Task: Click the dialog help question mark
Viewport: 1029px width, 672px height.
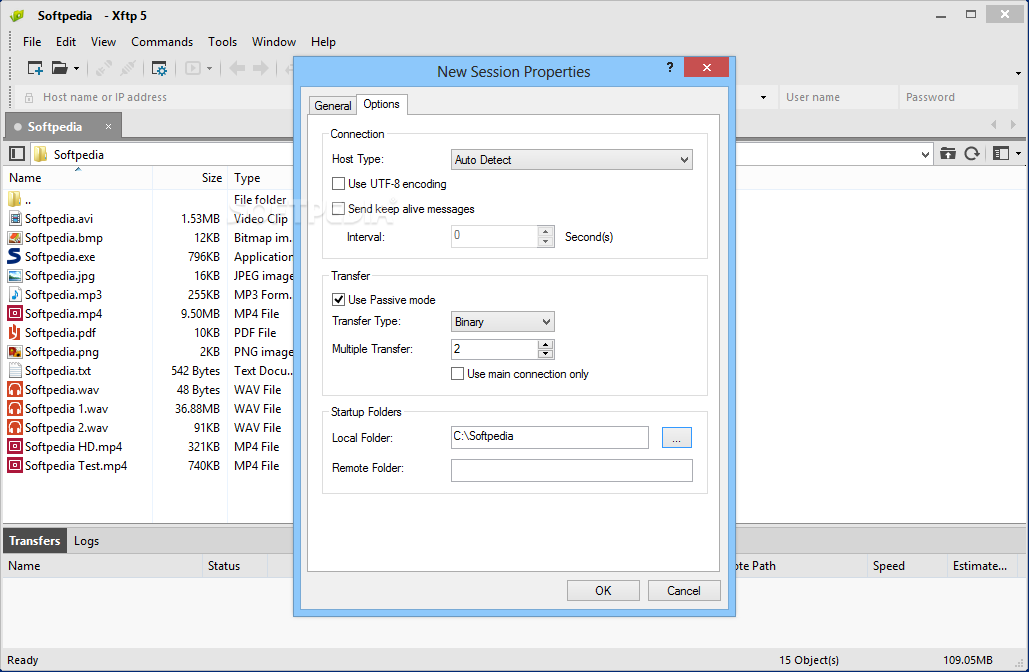Action: 670,67
